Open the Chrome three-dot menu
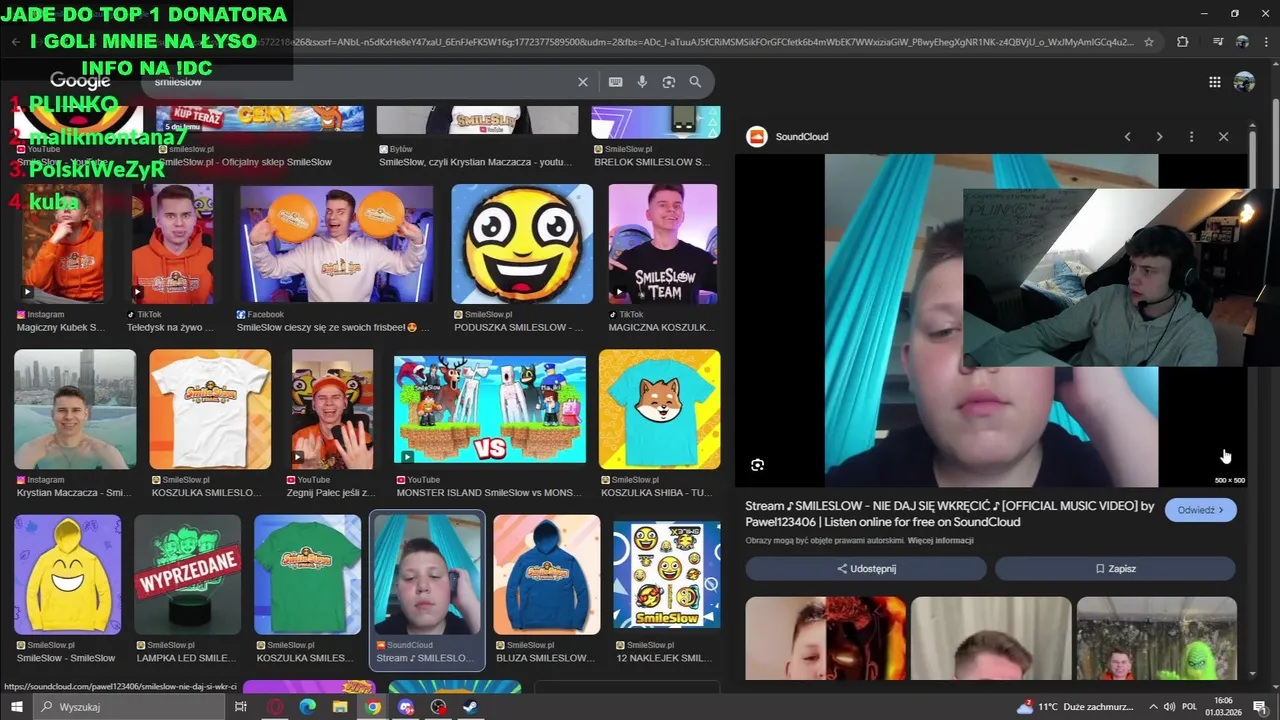 (x=1266, y=42)
